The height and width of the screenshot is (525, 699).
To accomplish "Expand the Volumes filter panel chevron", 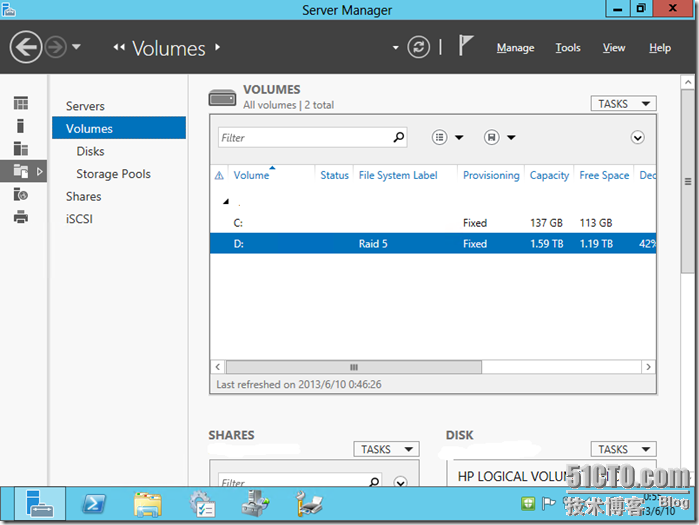I will [637, 137].
